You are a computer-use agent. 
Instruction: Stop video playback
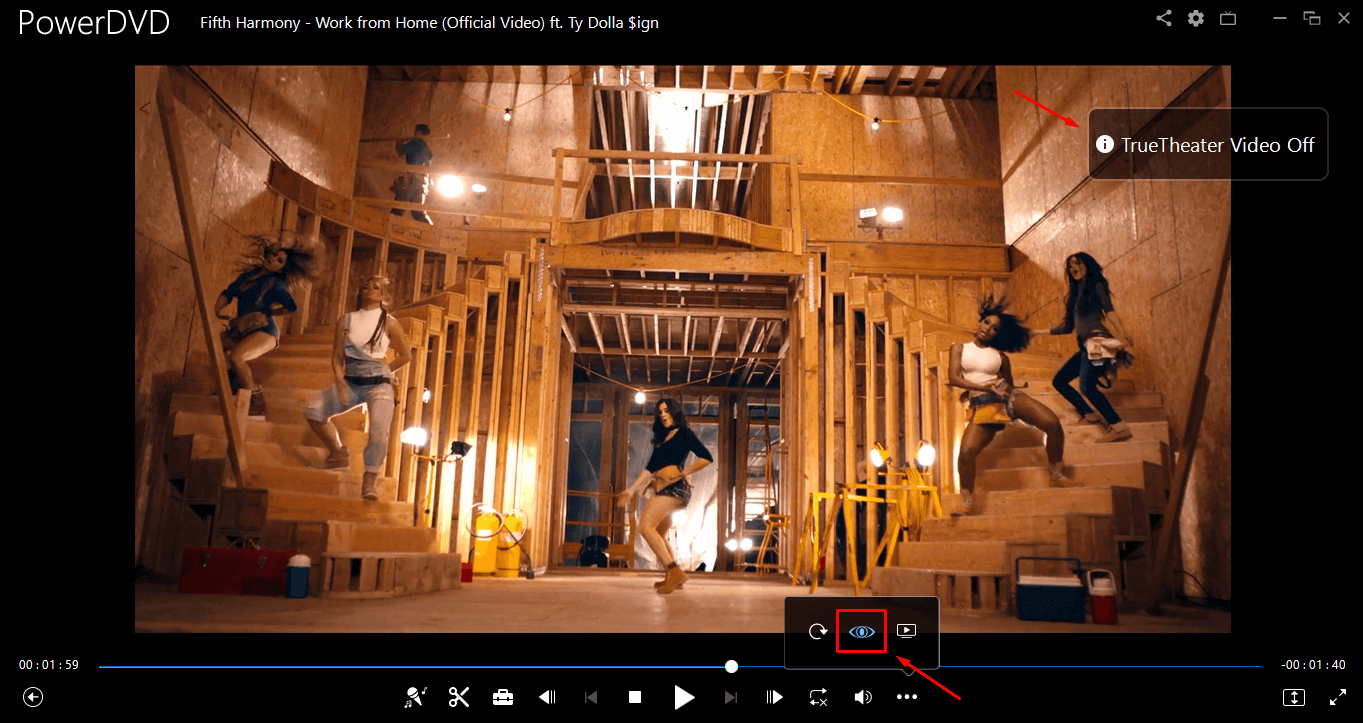[x=634, y=697]
